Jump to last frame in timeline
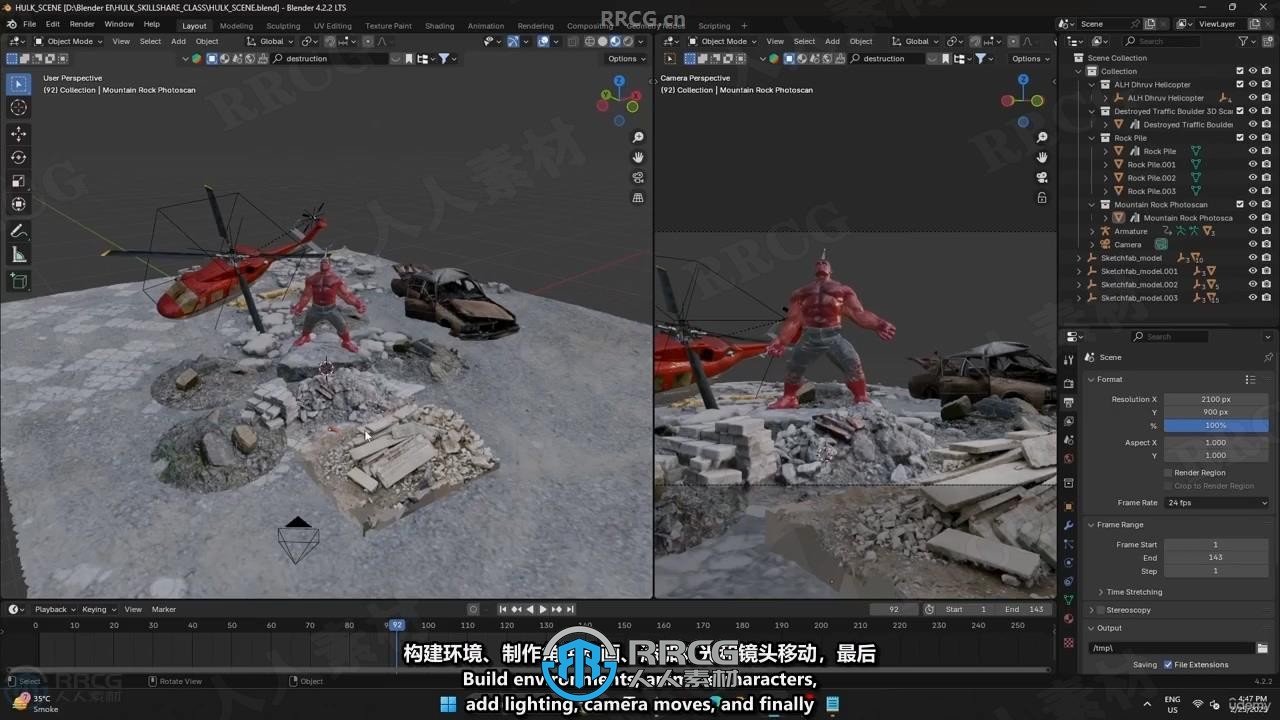 (x=570, y=609)
